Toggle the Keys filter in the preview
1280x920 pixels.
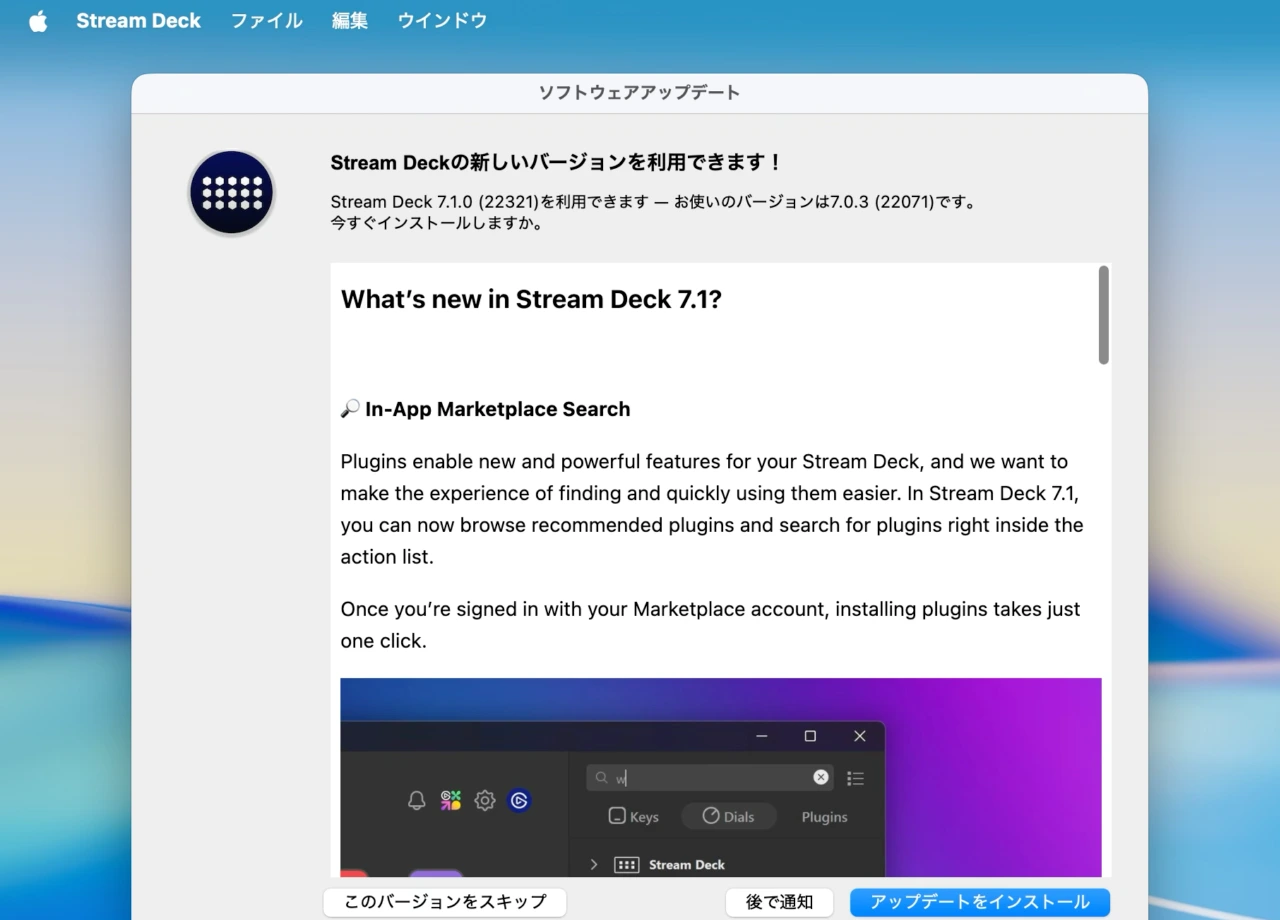pyautogui.click(x=632, y=816)
